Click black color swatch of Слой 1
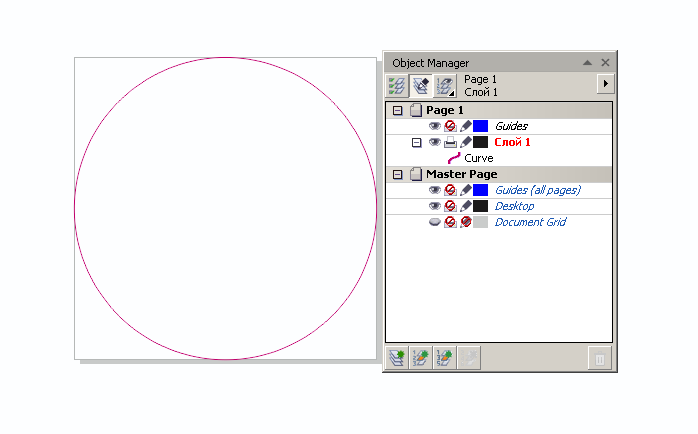 coord(480,142)
